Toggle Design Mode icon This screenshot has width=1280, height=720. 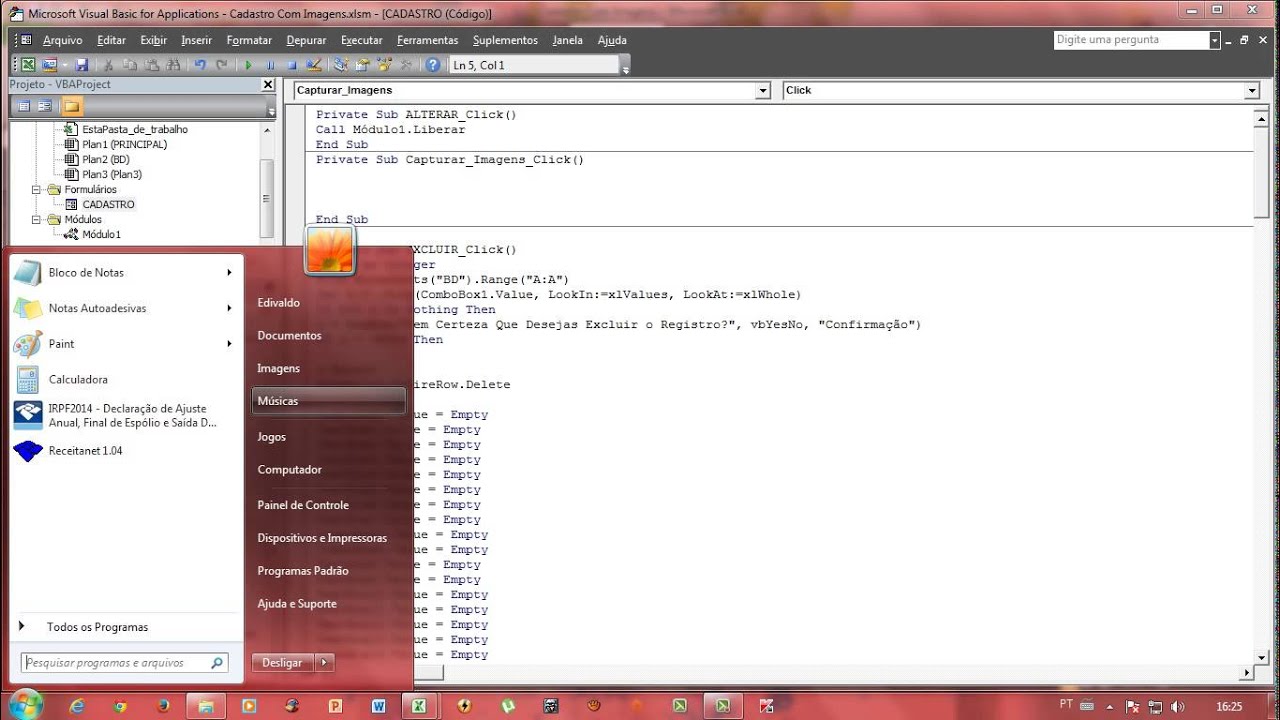click(314, 65)
